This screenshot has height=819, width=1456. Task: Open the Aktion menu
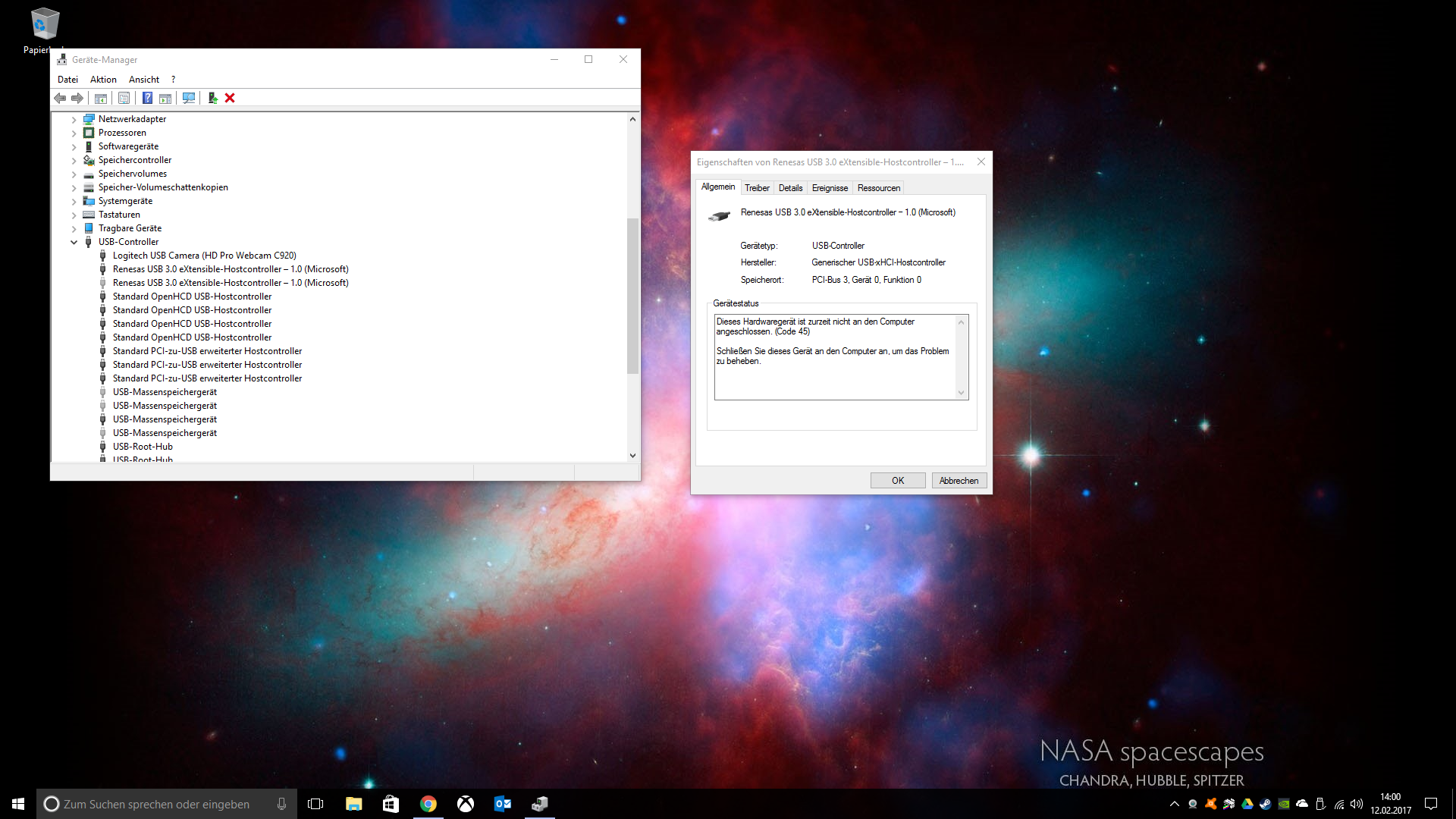coord(103,80)
